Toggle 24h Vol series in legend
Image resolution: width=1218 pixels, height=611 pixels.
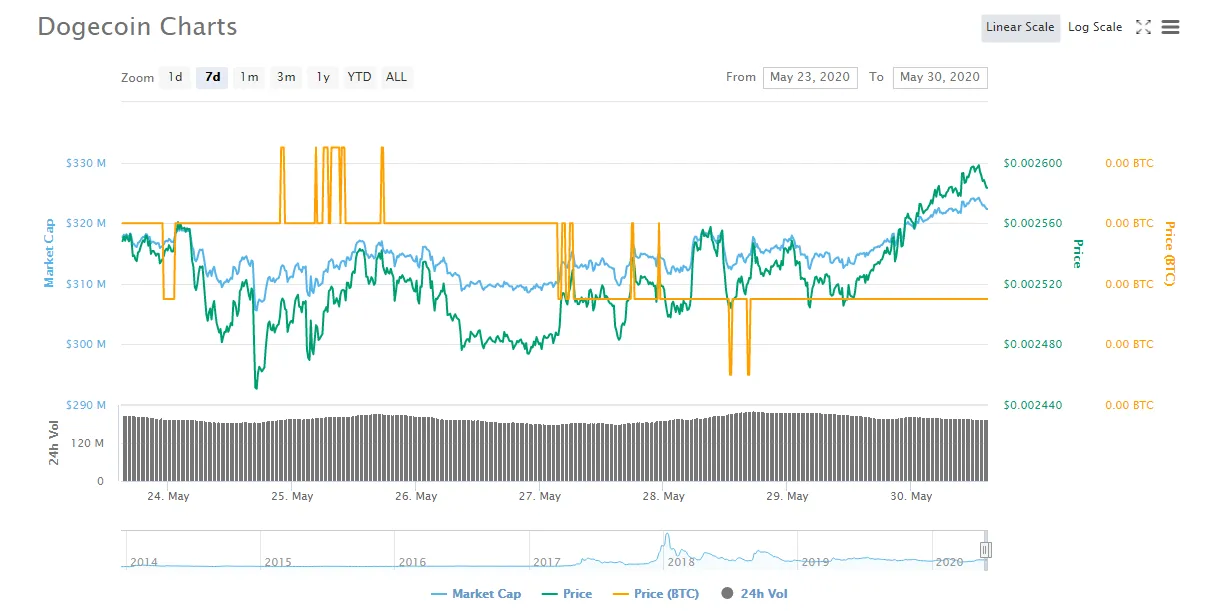pos(754,594)
